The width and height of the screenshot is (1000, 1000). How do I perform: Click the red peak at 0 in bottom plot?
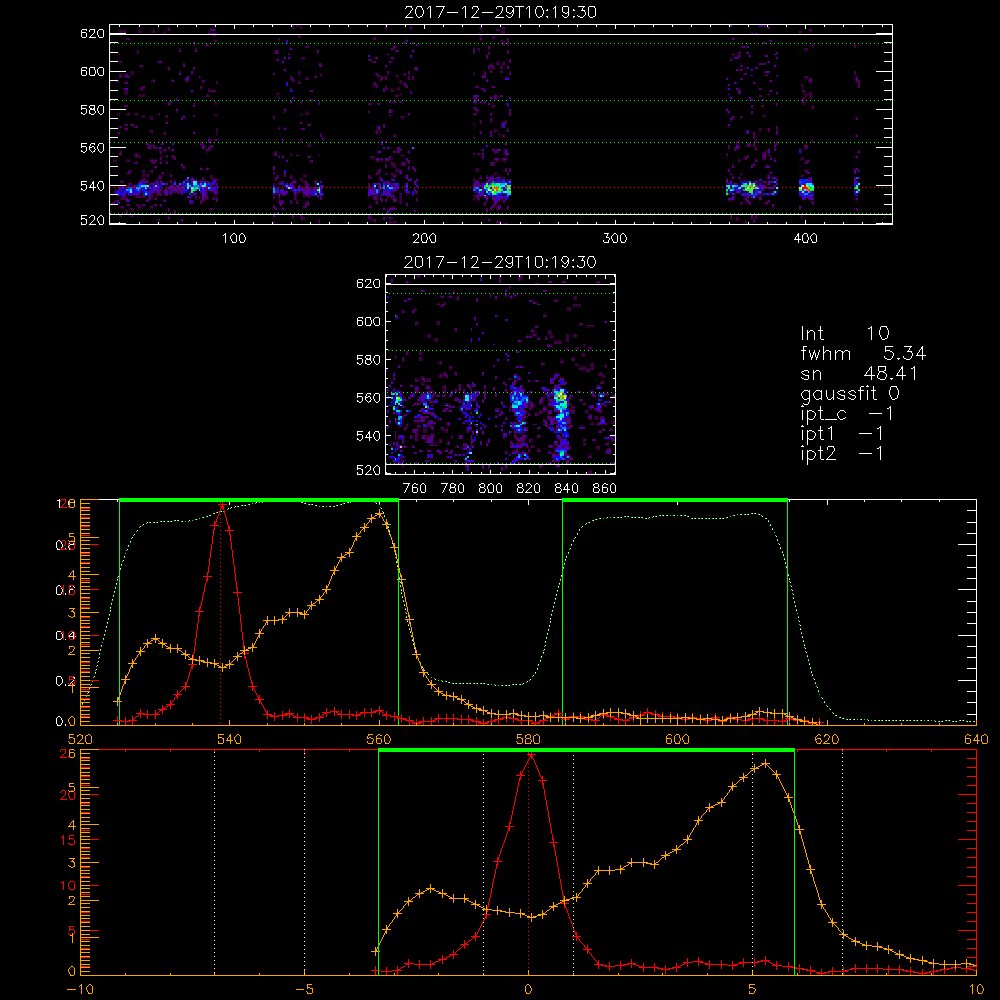529,755
